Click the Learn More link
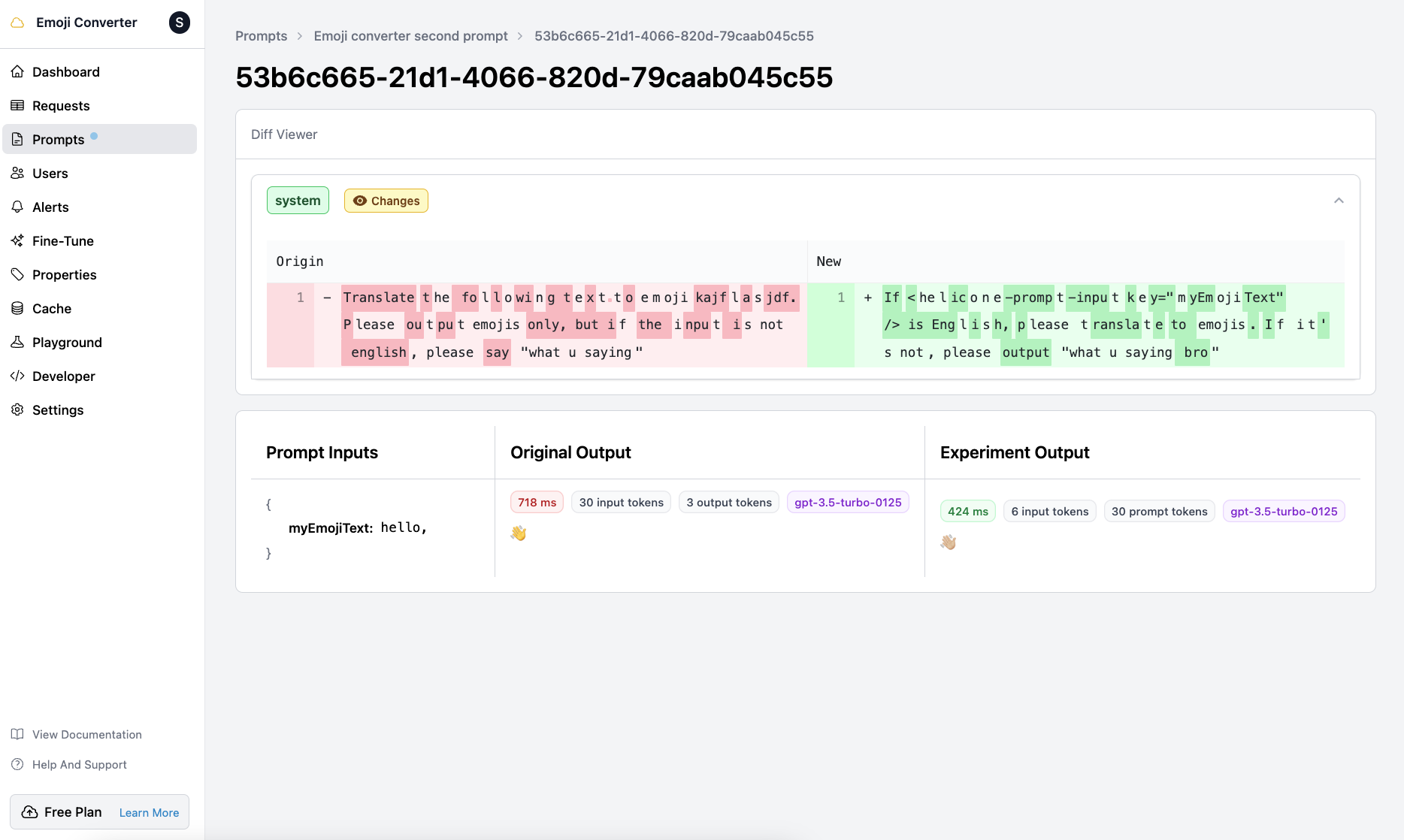 coord(148,812)
